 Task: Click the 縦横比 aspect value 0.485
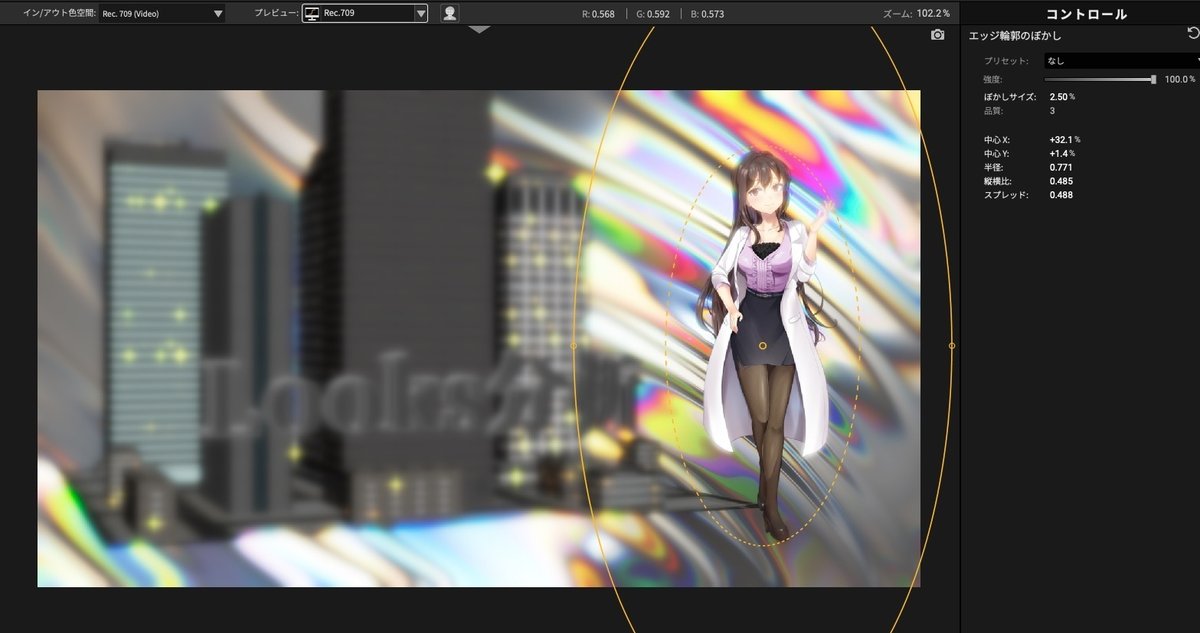pos(1061,181)
